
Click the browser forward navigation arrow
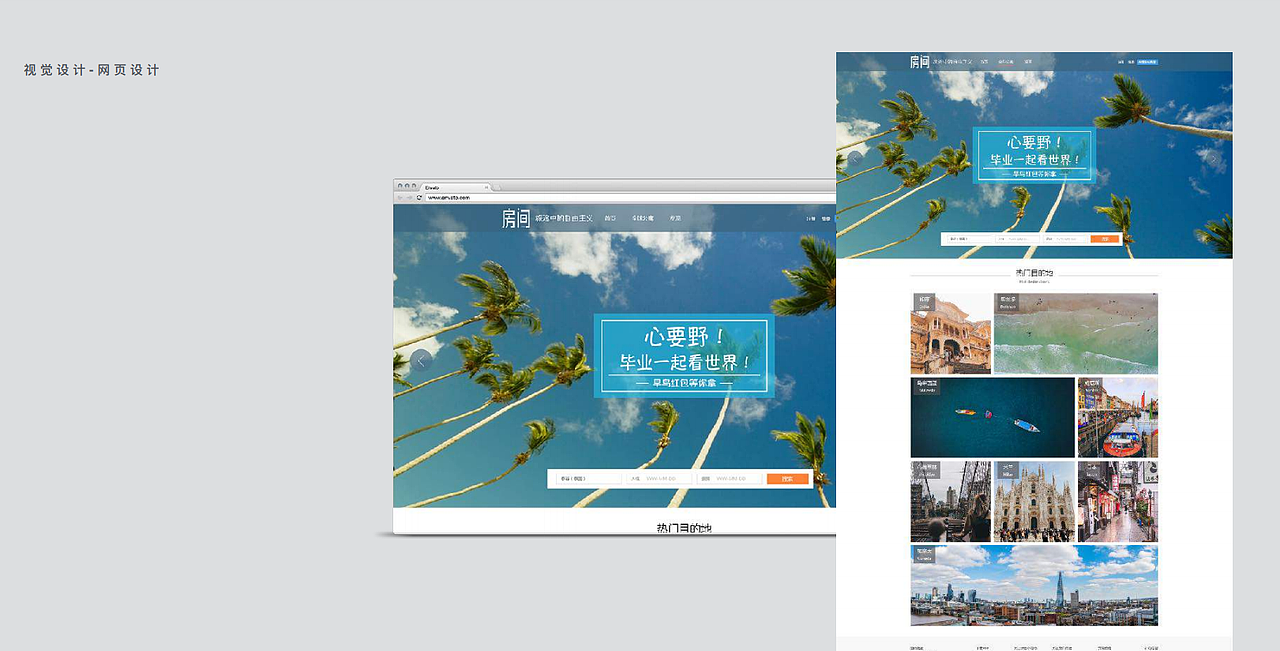410,196
